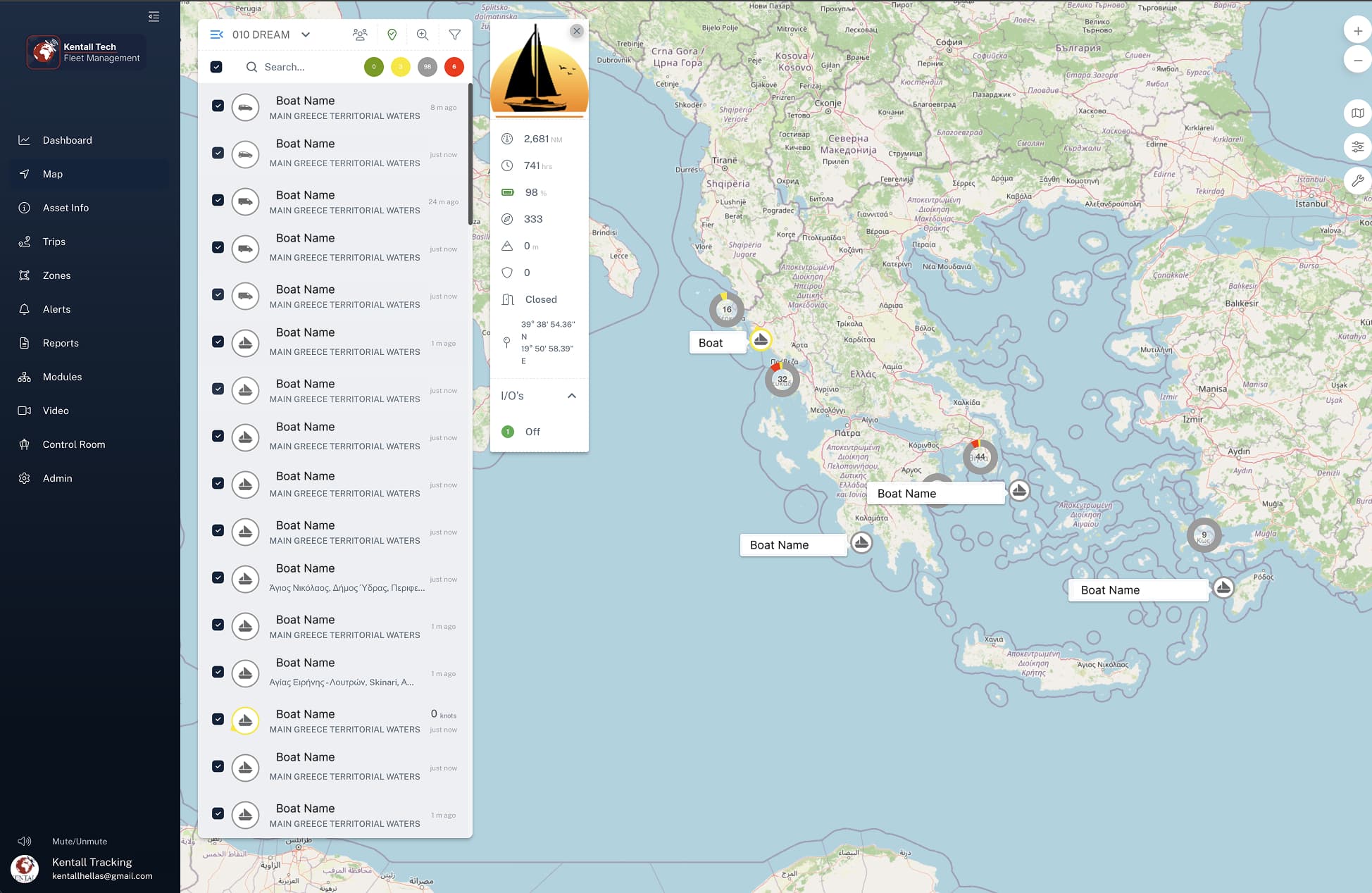
Task: Click the yellow-ringed sailboat icon at 0 knots
Action: [246, 720]
